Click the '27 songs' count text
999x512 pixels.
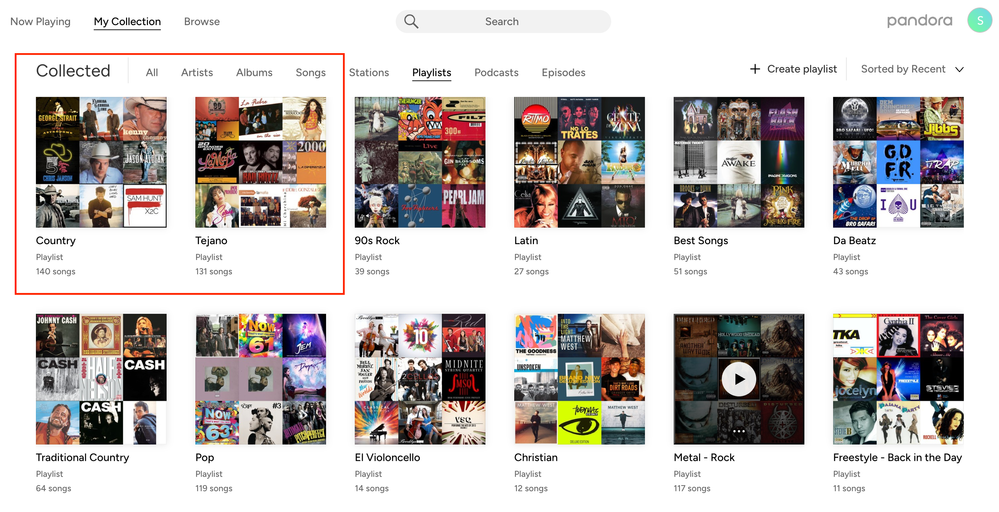click(531, 272)
